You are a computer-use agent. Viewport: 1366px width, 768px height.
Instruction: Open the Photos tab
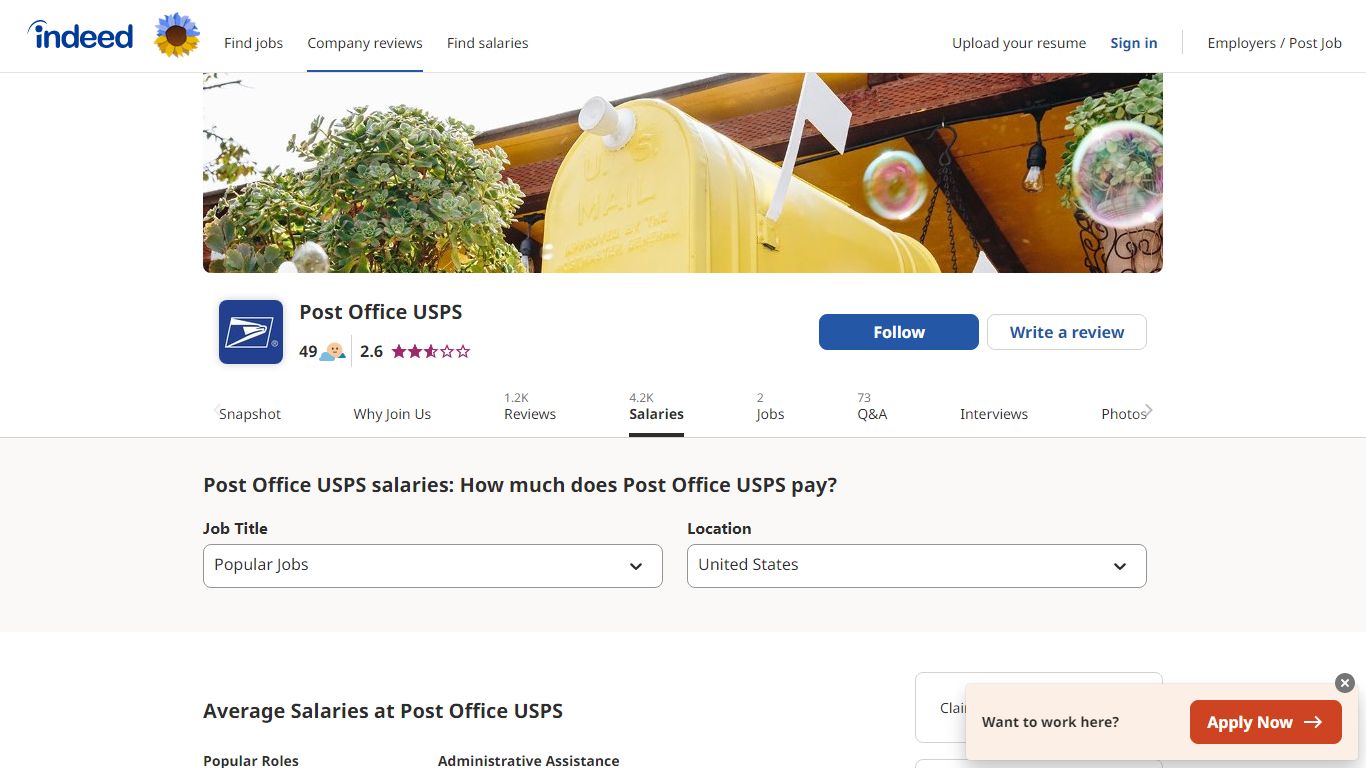tap(1124, 414)
